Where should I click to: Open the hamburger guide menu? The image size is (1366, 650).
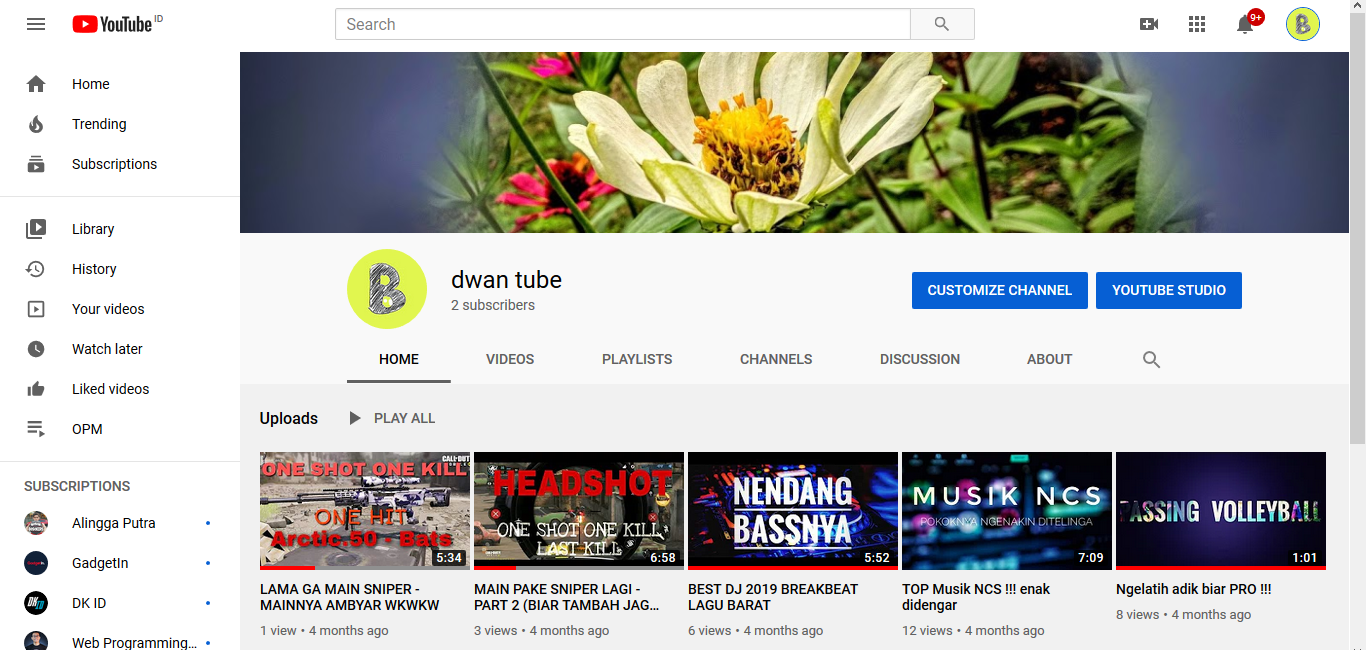coord(36,24)
